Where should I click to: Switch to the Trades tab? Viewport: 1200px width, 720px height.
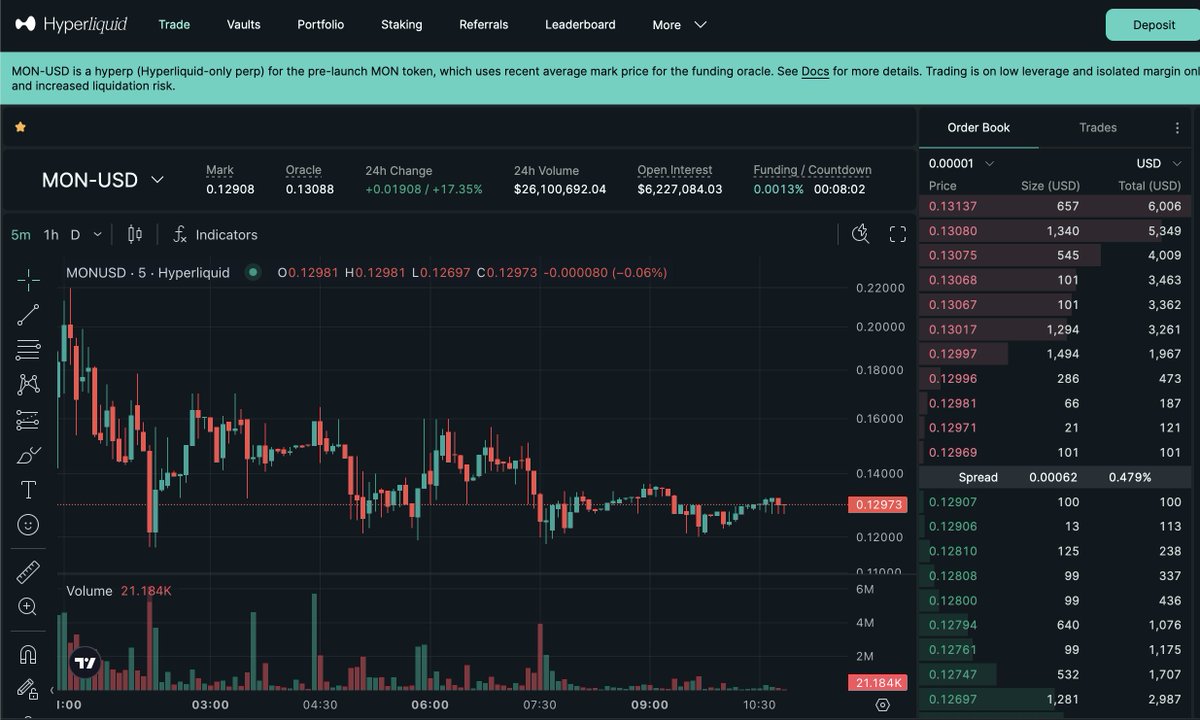pyautogui.click(x=1098, y=127)
